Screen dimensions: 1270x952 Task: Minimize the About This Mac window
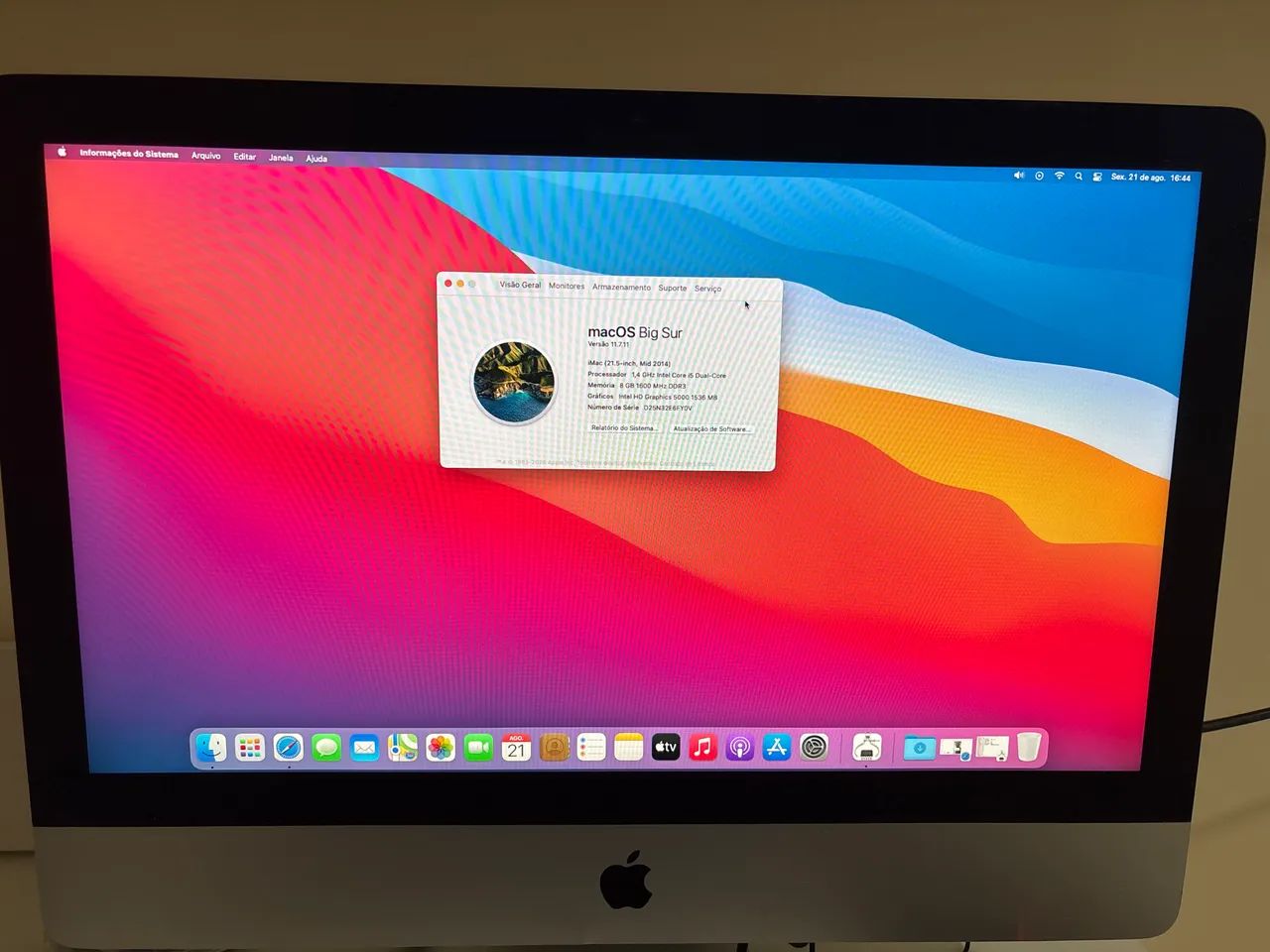coord(460,284)
